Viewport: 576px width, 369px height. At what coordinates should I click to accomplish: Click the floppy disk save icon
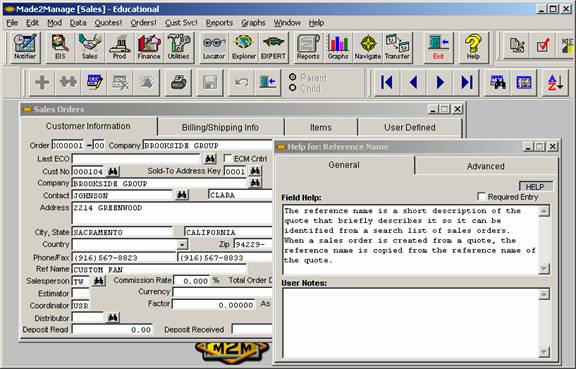click(210, 82)
